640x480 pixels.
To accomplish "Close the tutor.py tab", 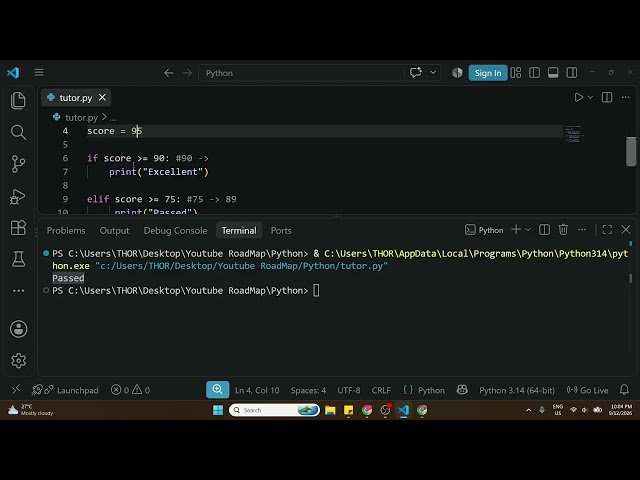I will click(102, 98).
